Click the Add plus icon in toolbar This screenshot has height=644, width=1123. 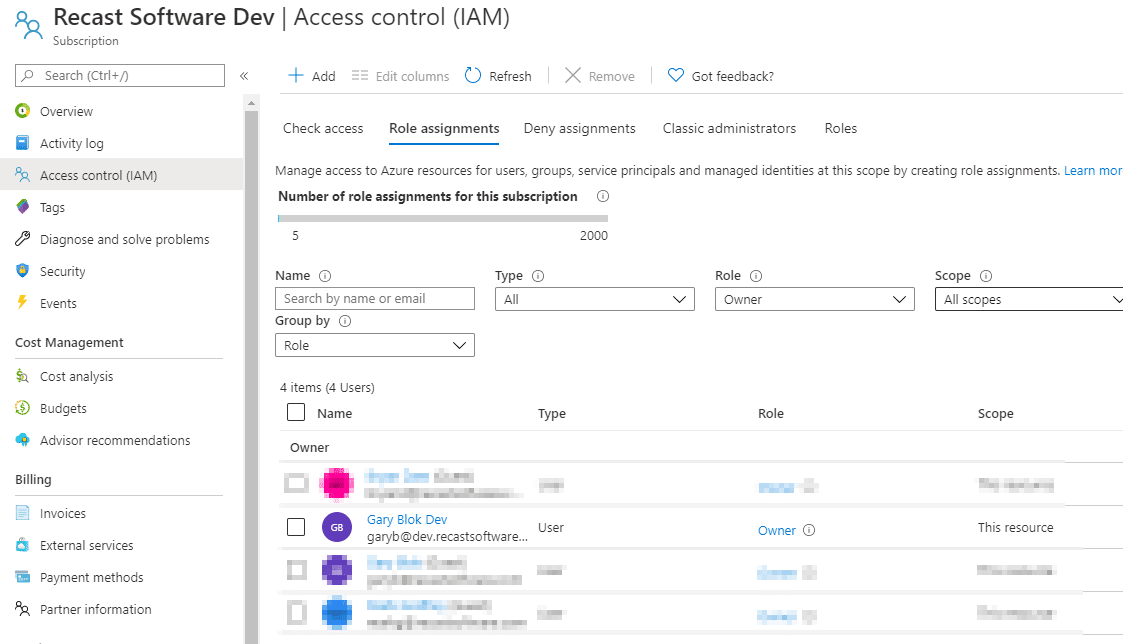[x=296, y=76]
